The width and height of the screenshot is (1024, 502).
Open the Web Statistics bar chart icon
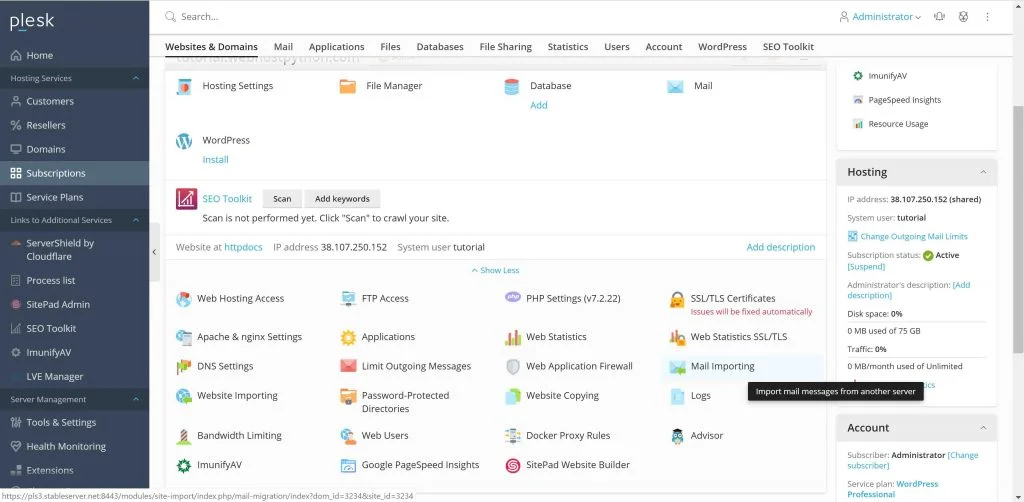tap(513, 337)
